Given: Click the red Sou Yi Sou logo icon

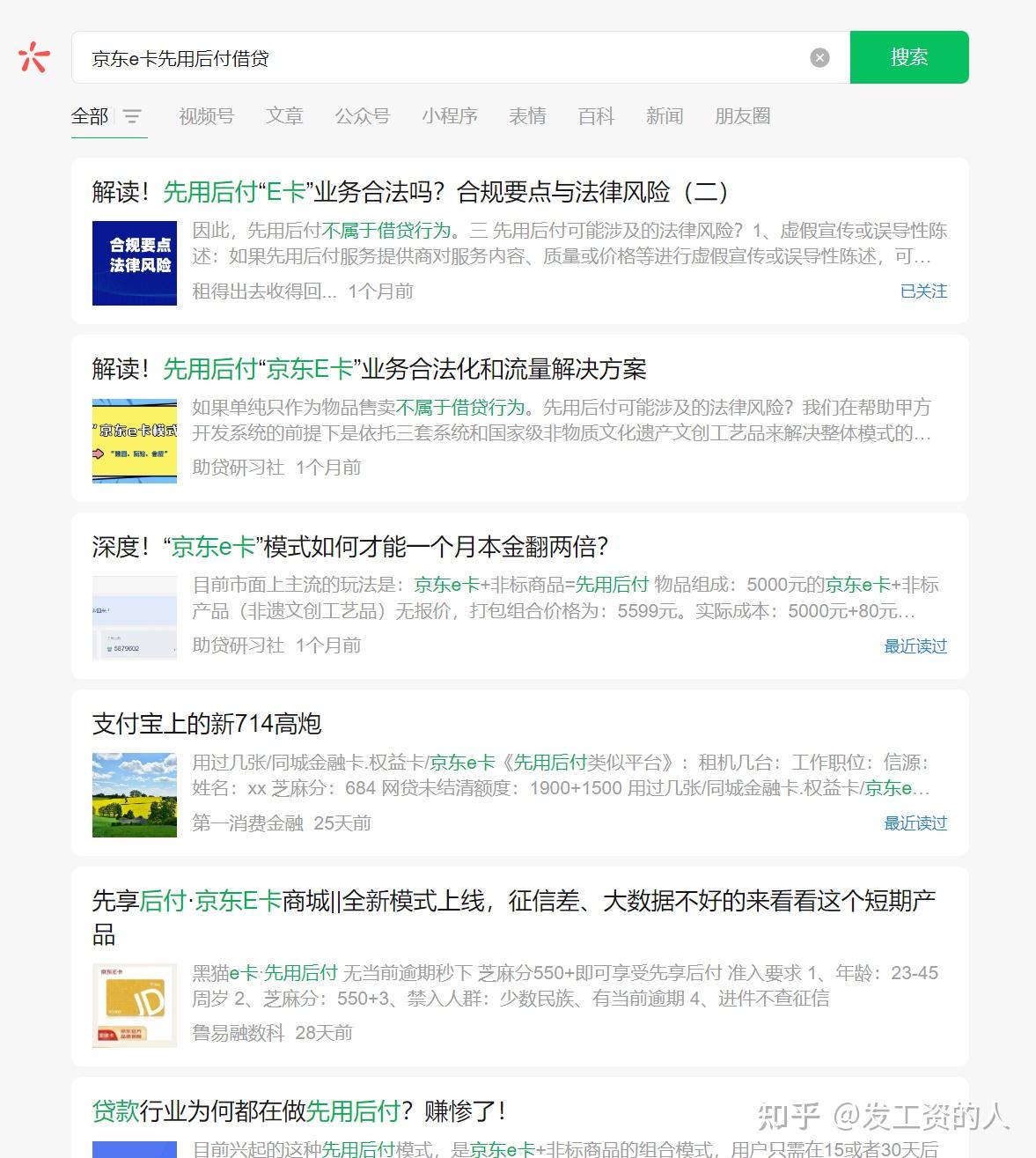Looking at the screenshot, I should pos(33,57).
